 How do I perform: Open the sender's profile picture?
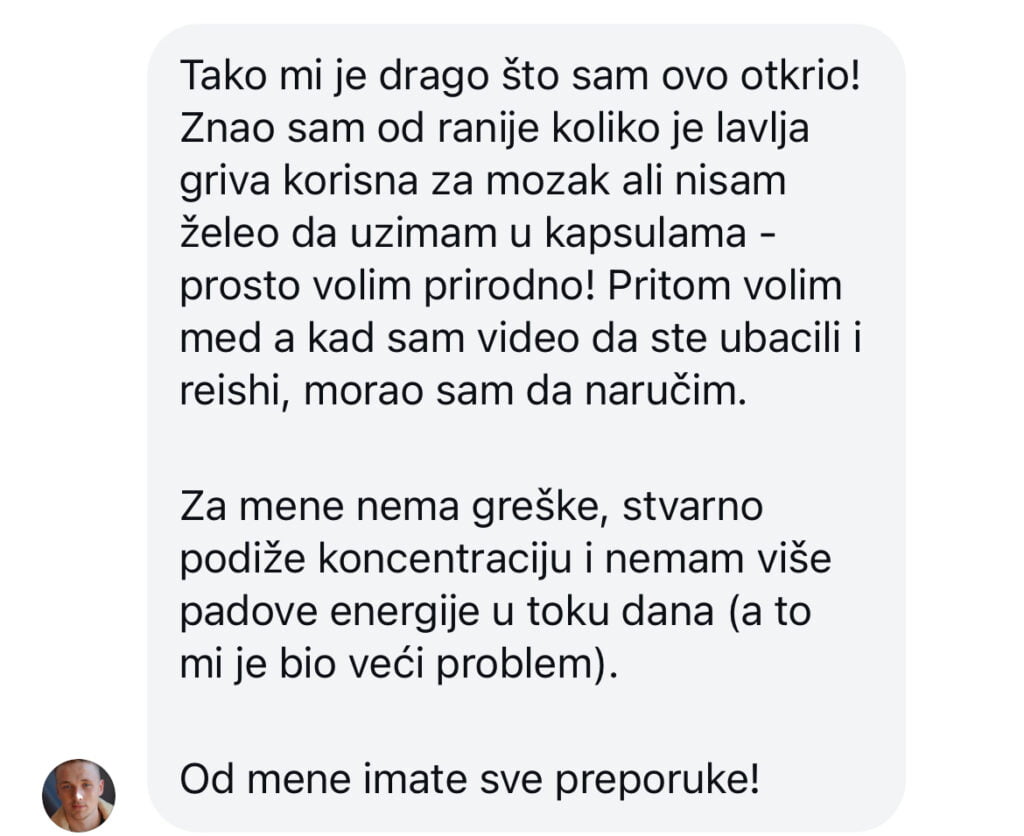tap(78, 795)
